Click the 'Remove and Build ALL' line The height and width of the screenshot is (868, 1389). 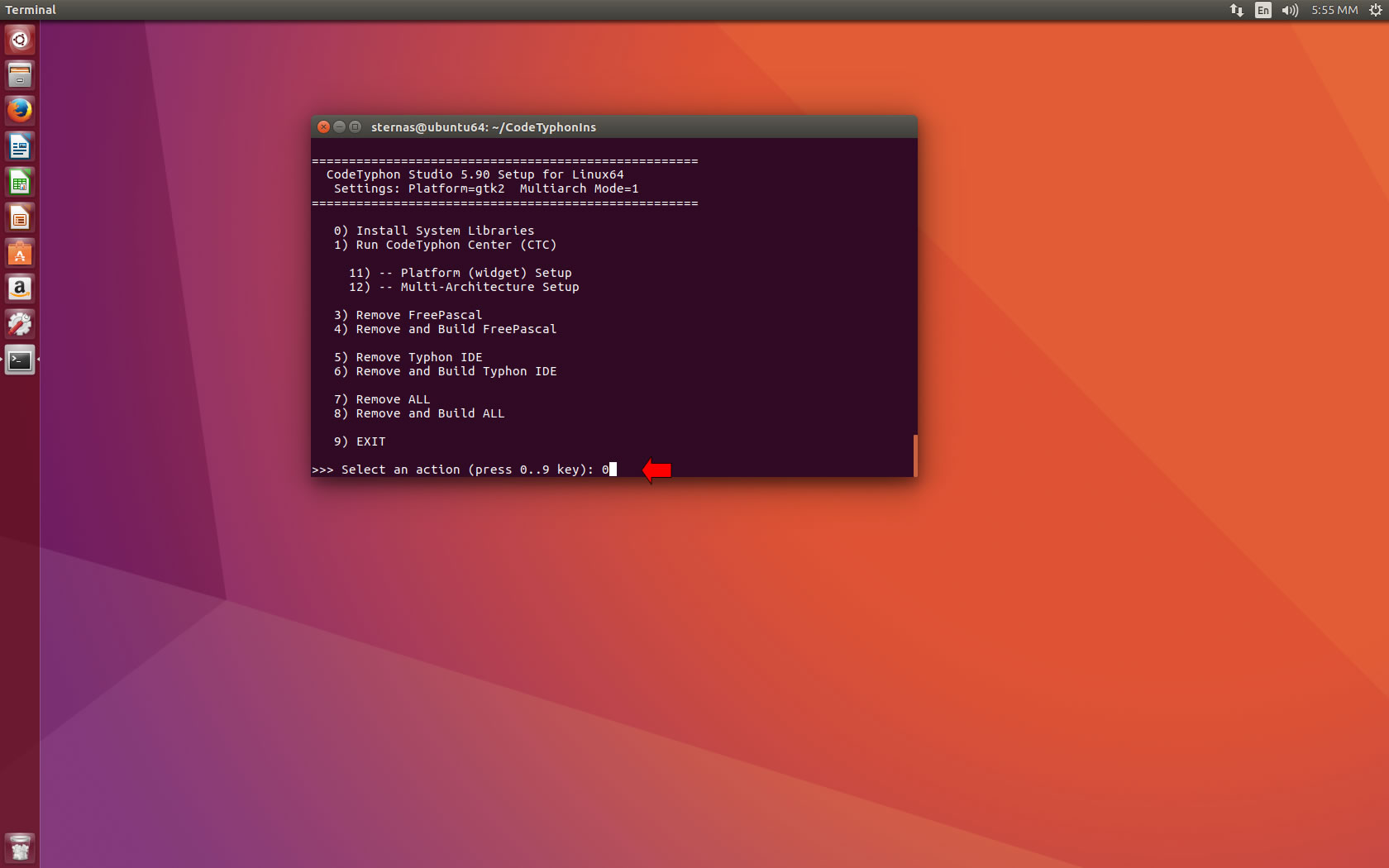[419, 413]
